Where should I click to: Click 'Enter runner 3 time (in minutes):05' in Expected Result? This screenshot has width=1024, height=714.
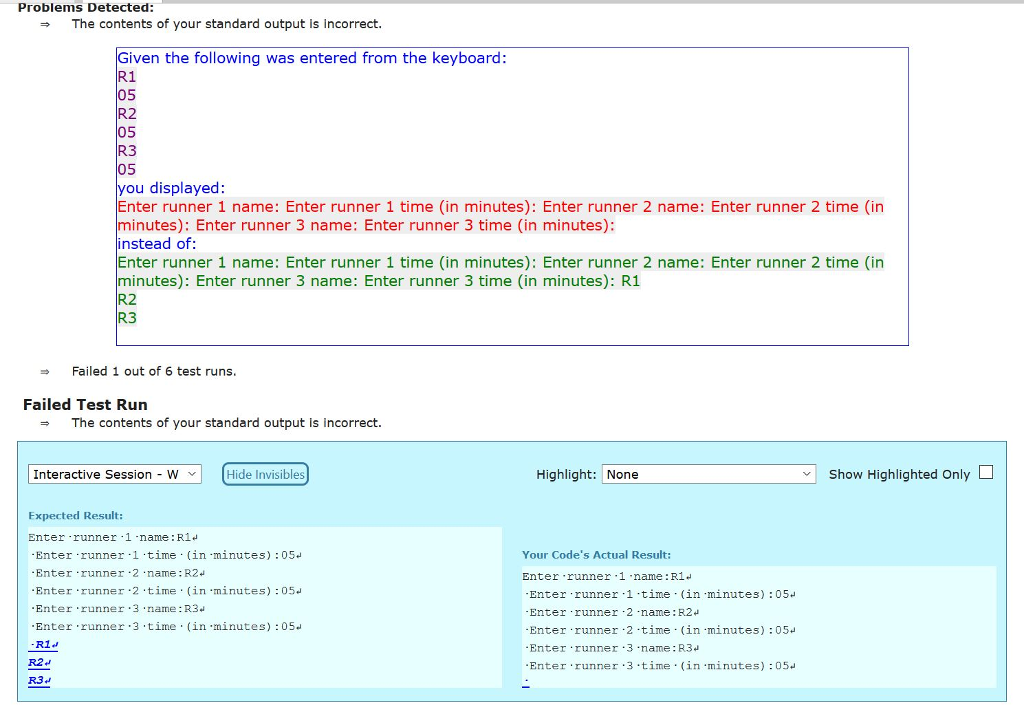pyautogui.click(x=166, y=626)
